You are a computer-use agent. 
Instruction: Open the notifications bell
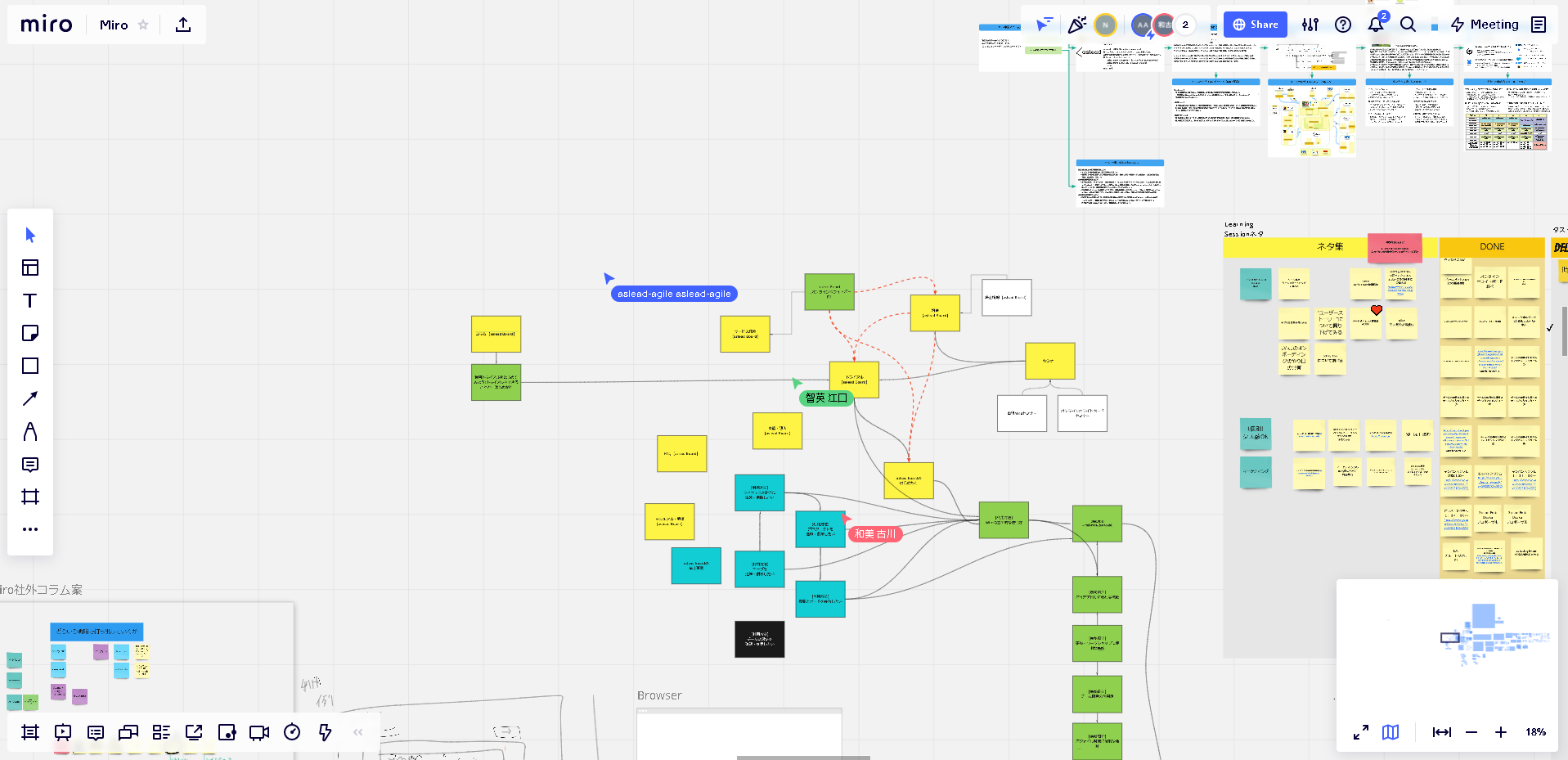coord(1376,25)
